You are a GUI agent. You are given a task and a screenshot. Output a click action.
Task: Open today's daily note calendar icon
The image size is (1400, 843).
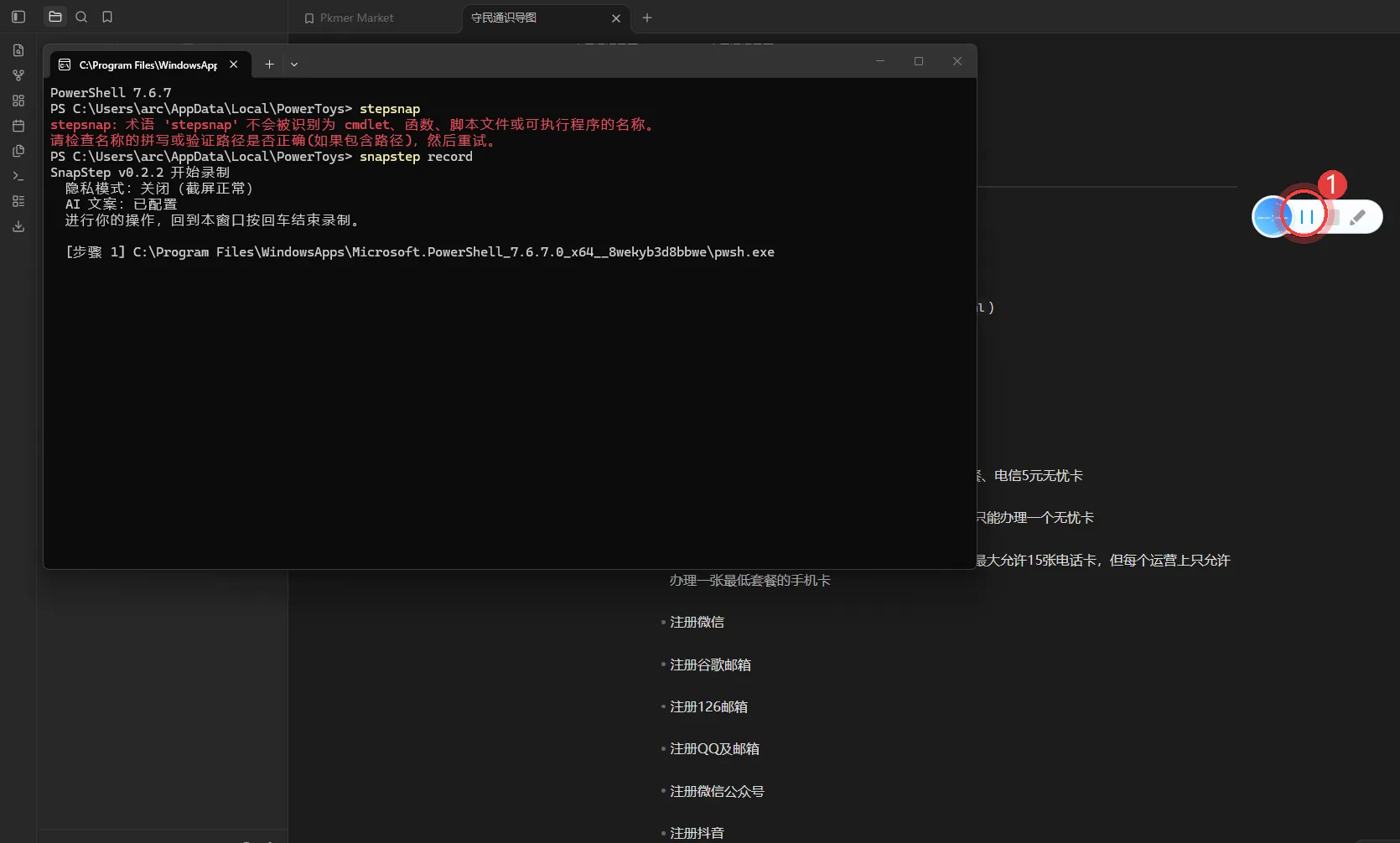(18, 126)
